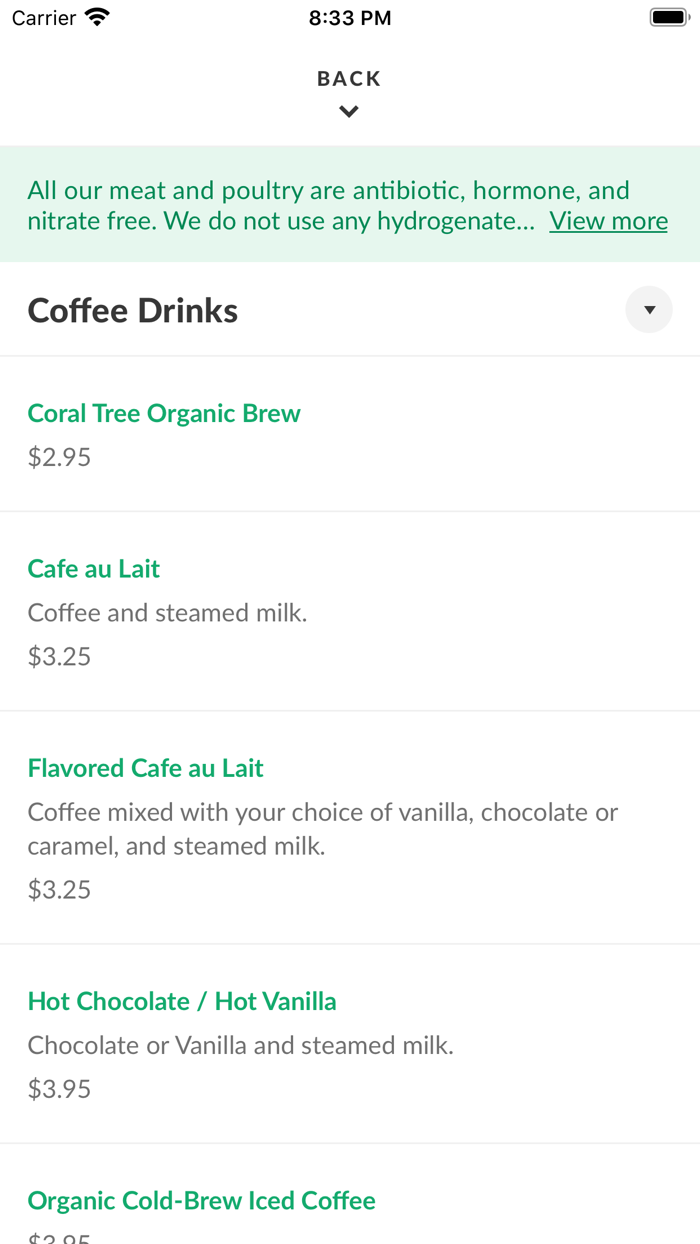Tap BACK to return to previous screen

[x=348, y=78]
